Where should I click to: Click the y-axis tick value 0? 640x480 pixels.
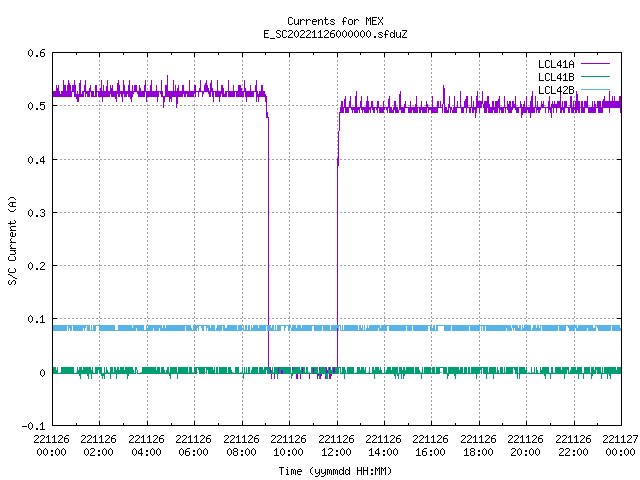coord(42,373)
